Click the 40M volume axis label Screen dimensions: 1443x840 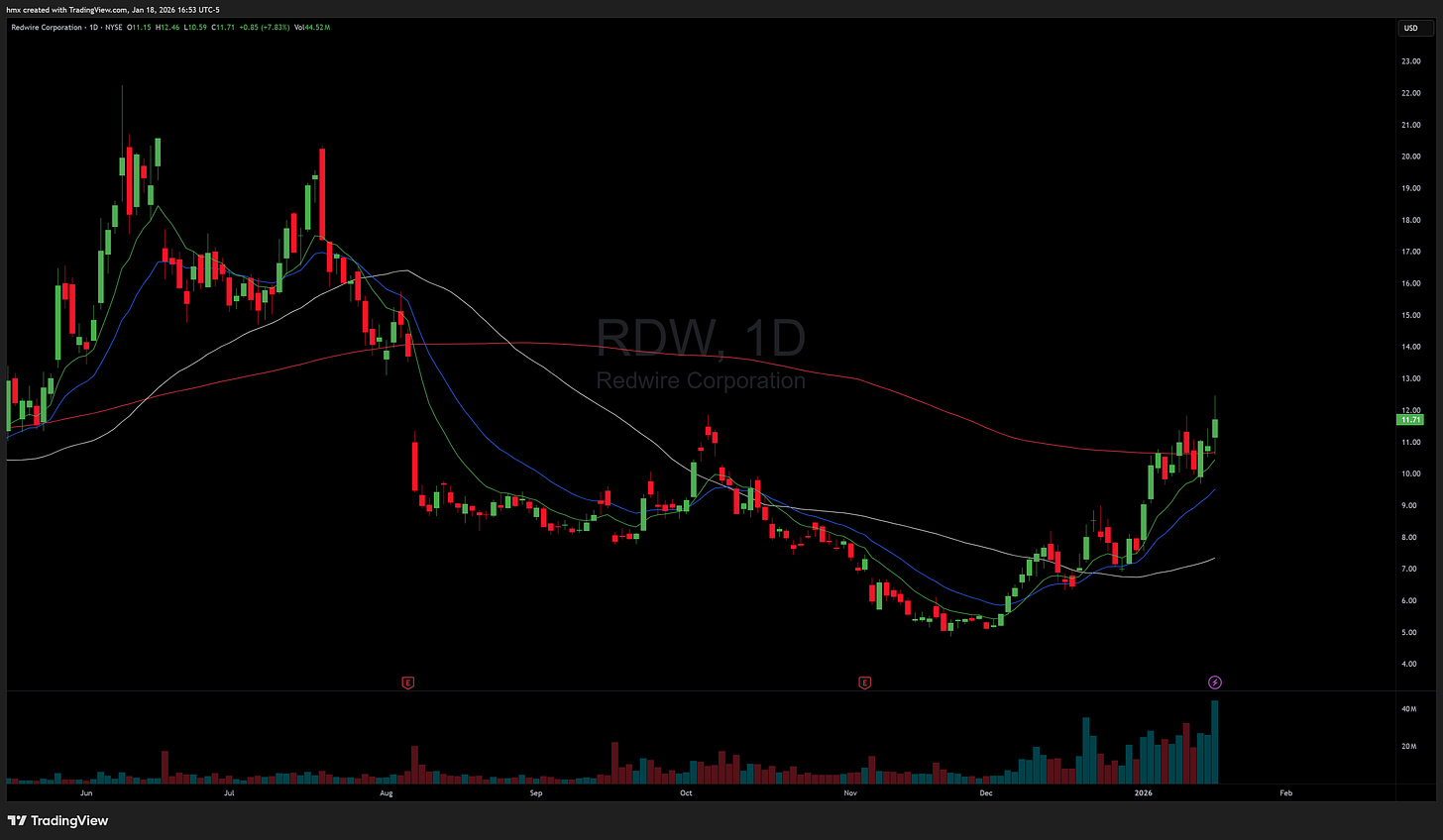pyautogui.click(x=1408, y=709)
